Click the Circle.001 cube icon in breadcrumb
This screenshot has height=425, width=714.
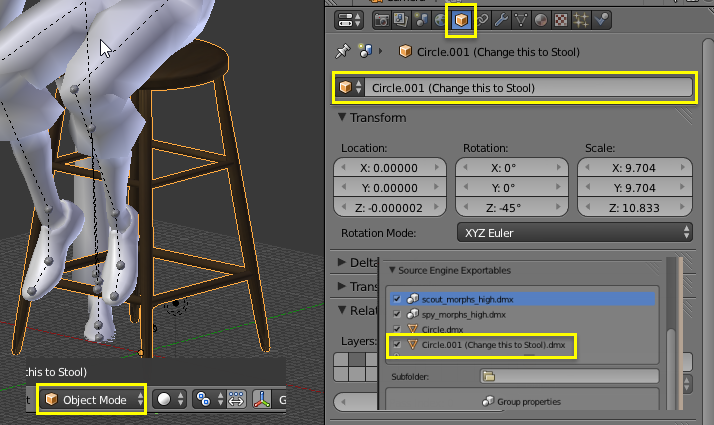coord(405,51)
